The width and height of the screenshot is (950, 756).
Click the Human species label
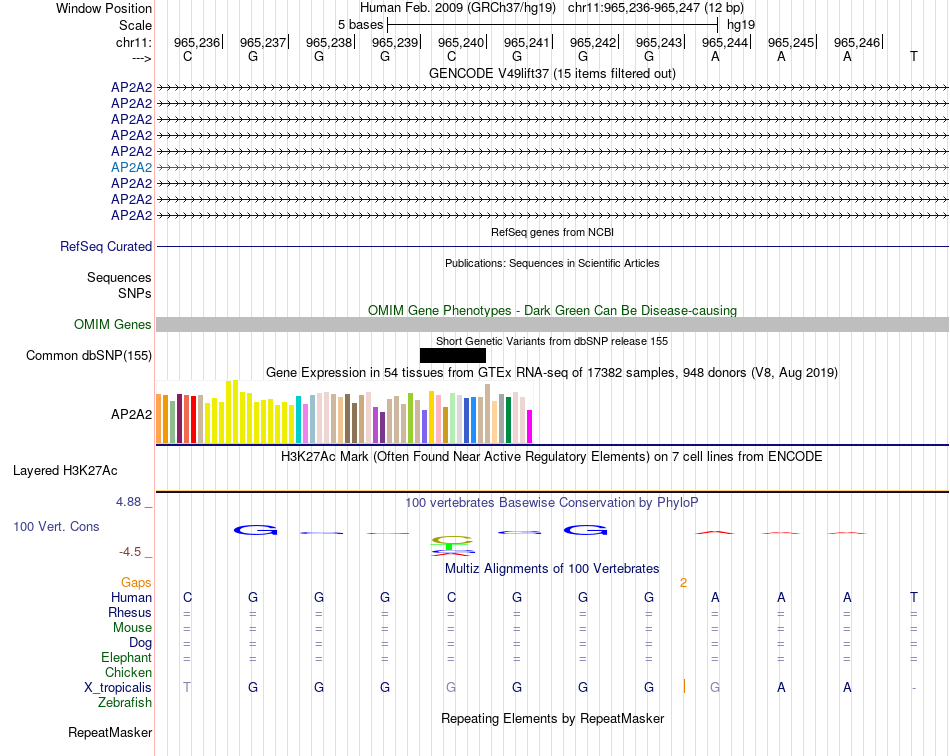131,597
